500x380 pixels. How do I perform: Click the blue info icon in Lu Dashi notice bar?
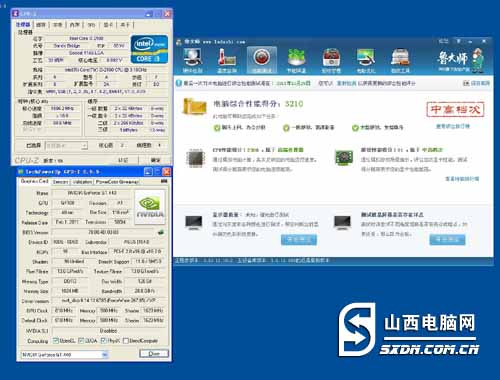point(179,83)
